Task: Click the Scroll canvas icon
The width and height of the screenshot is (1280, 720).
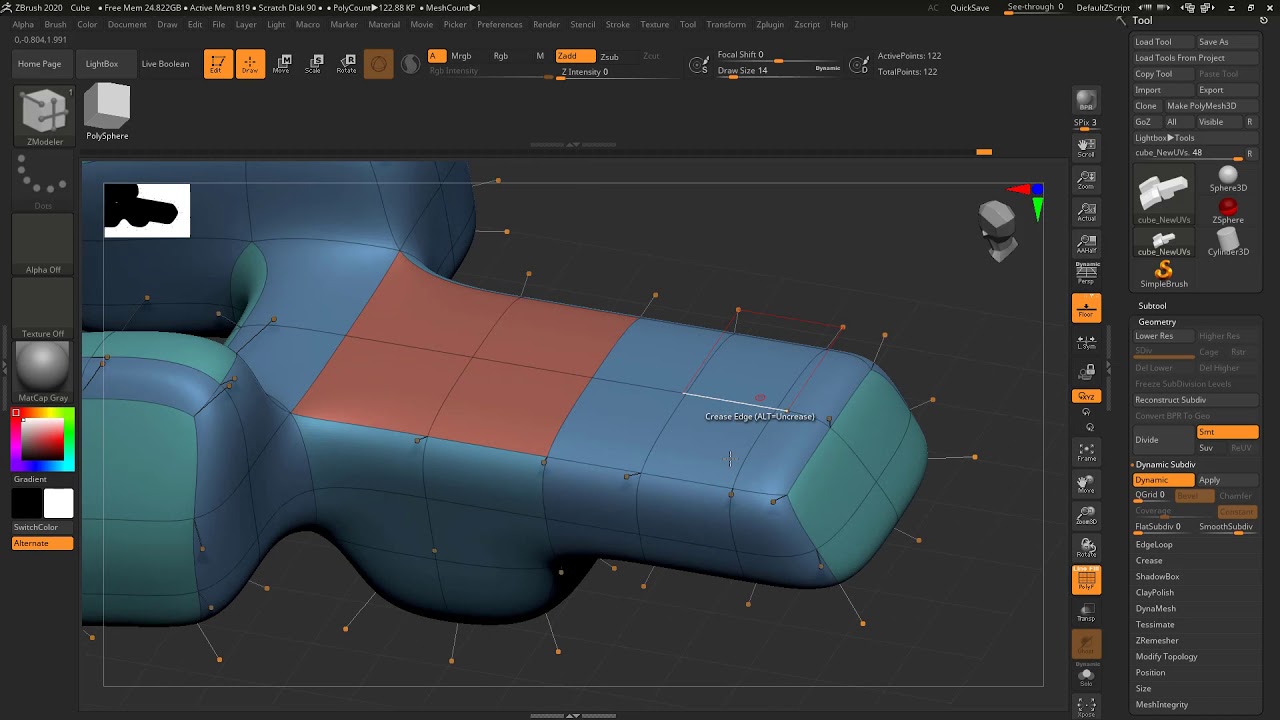Action: 1086,148
